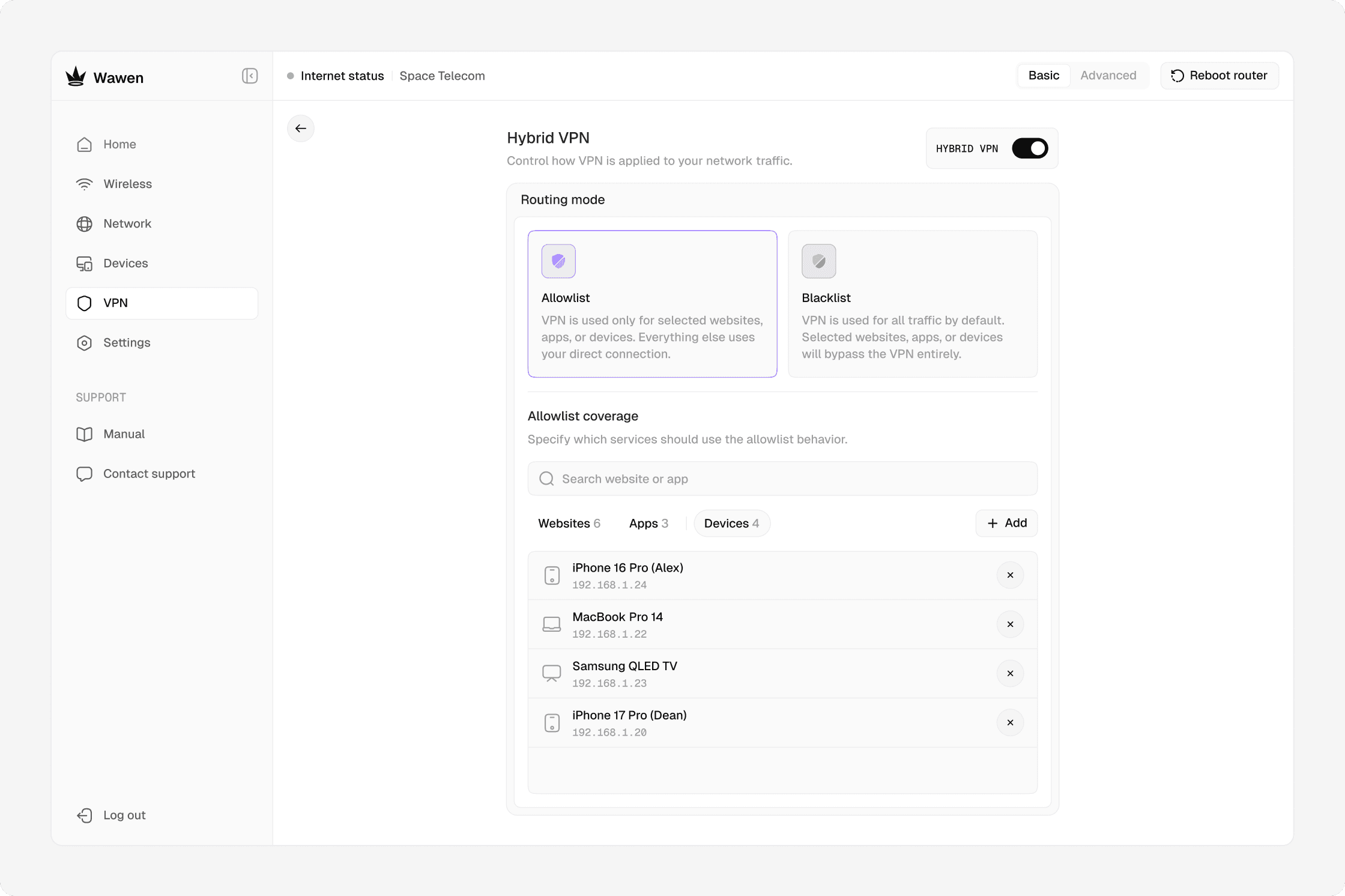Remove iPhone 17 Pro (Dean) device

click(x=1010, y=723)
